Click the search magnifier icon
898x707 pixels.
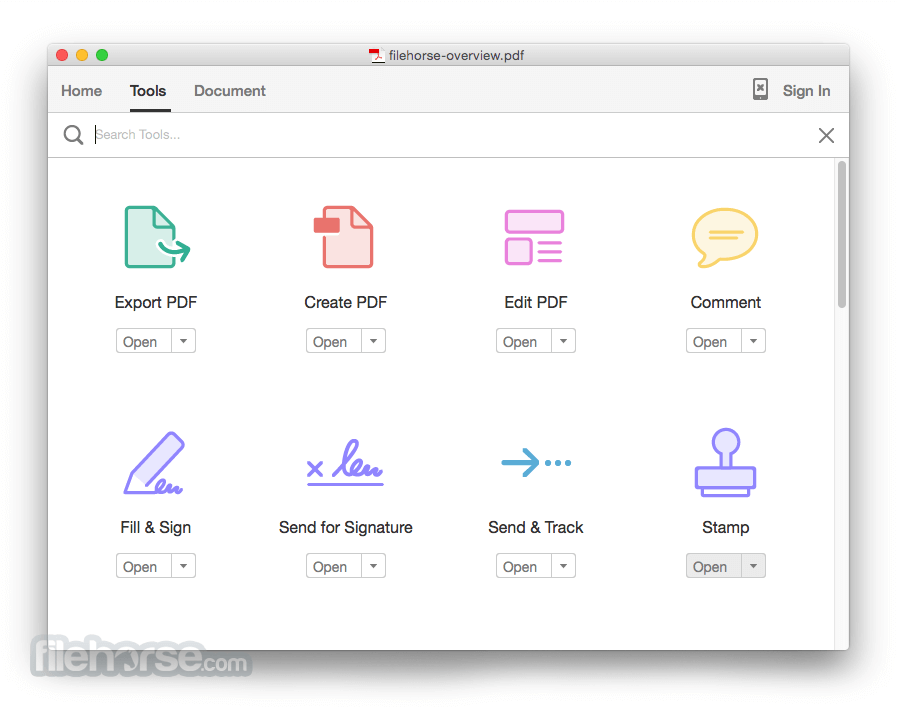73,134
